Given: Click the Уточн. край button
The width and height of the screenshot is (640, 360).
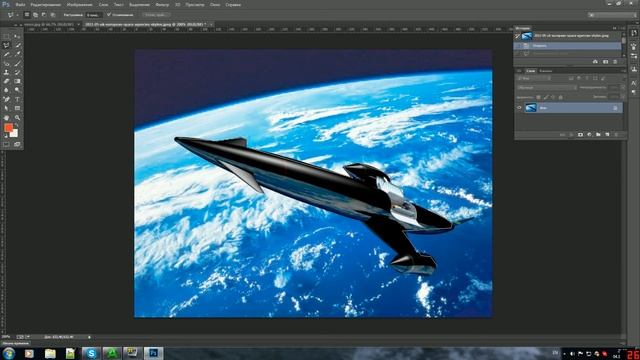Looking at the screenshot, I should click(156, 15).
